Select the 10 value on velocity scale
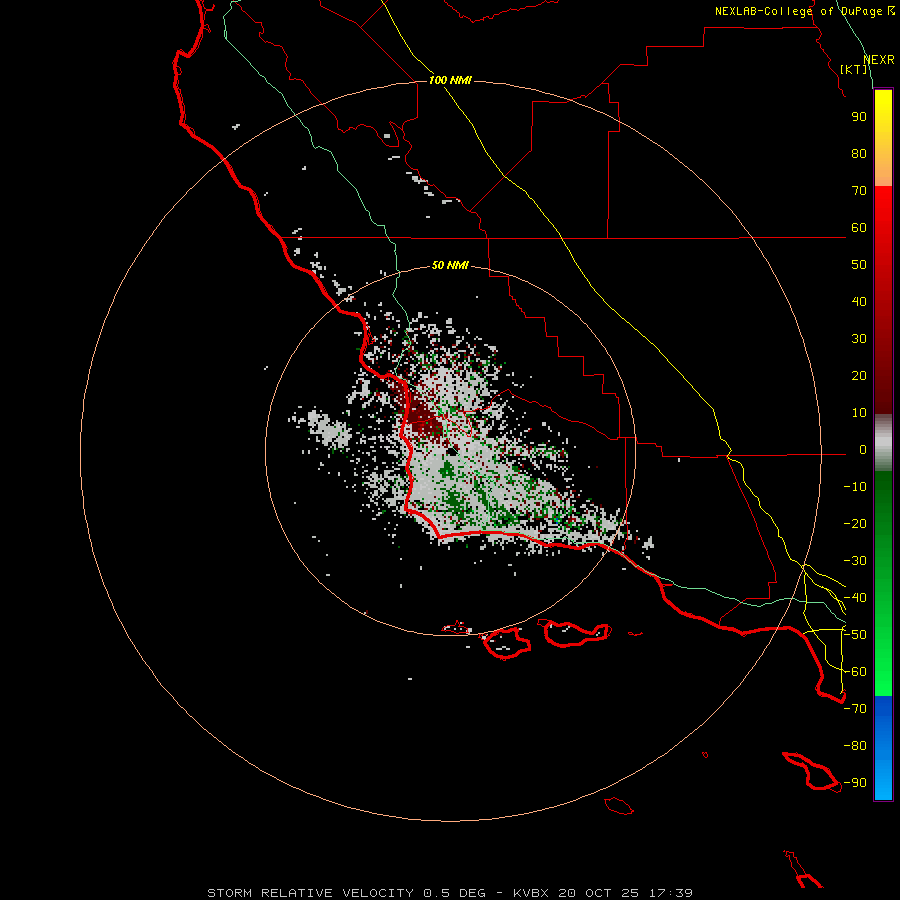 click(859, 413)
